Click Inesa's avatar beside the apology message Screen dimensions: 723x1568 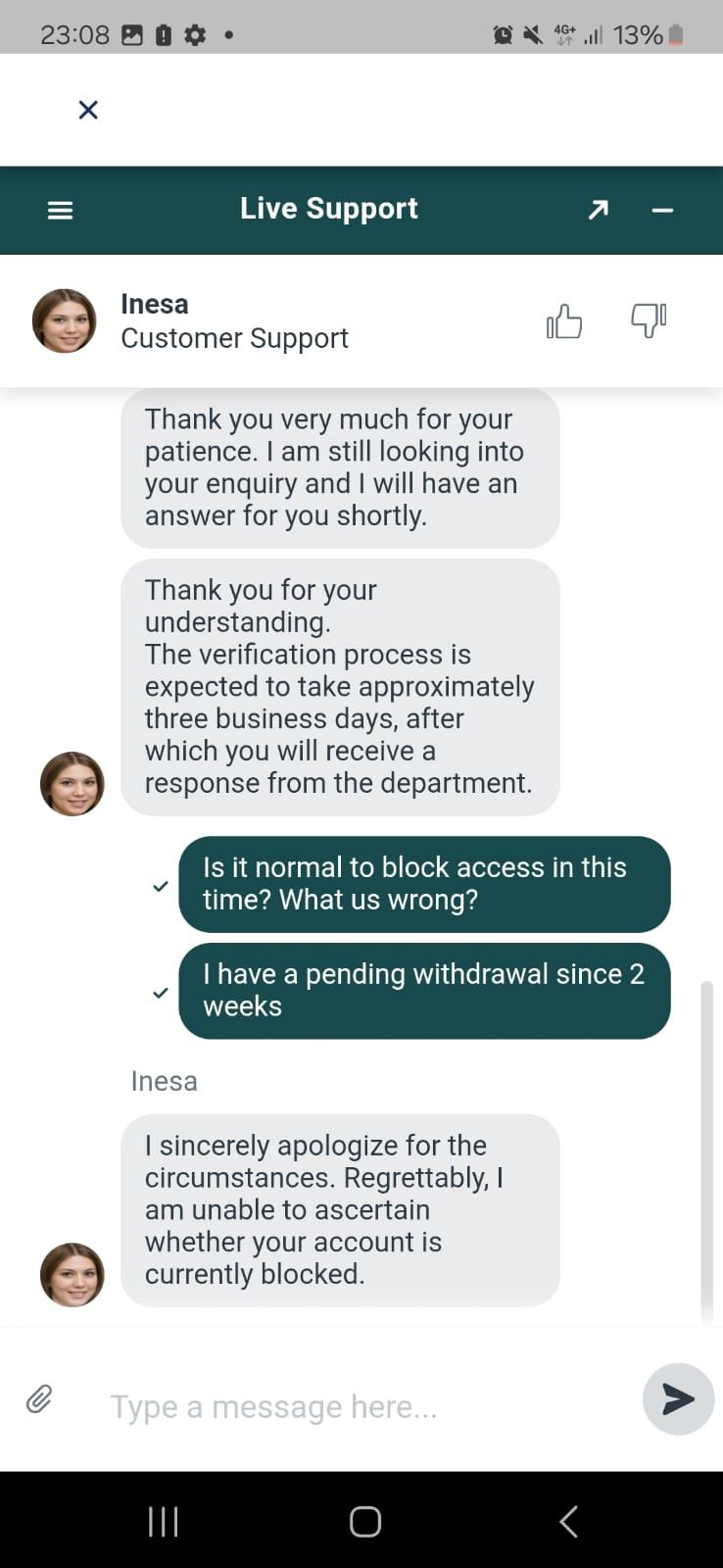tap(72, 1275)
